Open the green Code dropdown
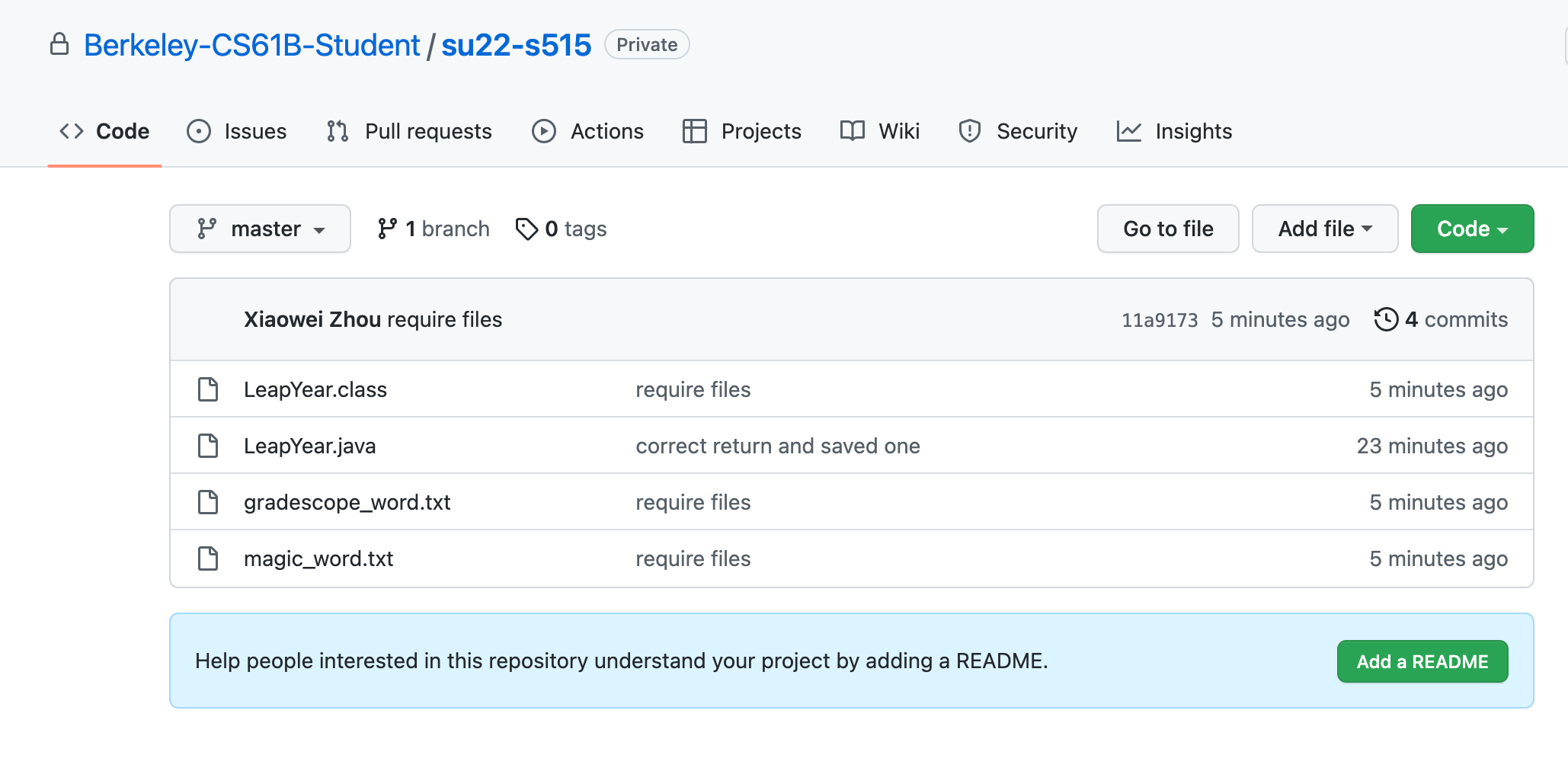The width and height of the screenshot is (1568, 768). [1471, 229]
